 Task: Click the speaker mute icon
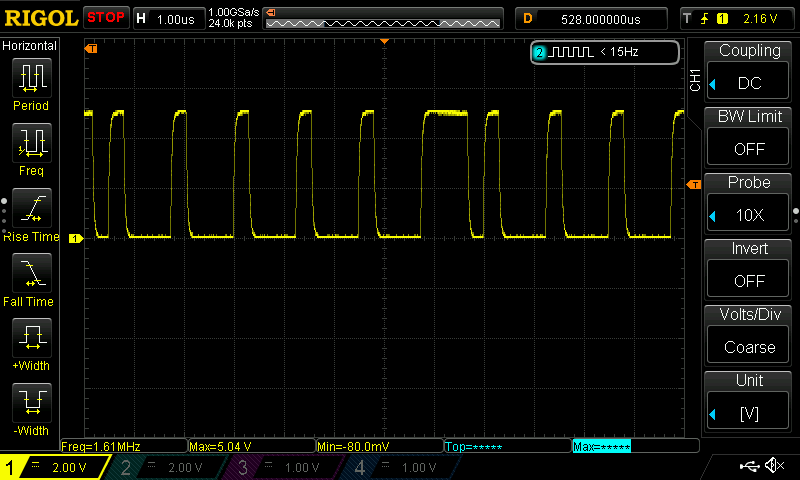point(773,466)
